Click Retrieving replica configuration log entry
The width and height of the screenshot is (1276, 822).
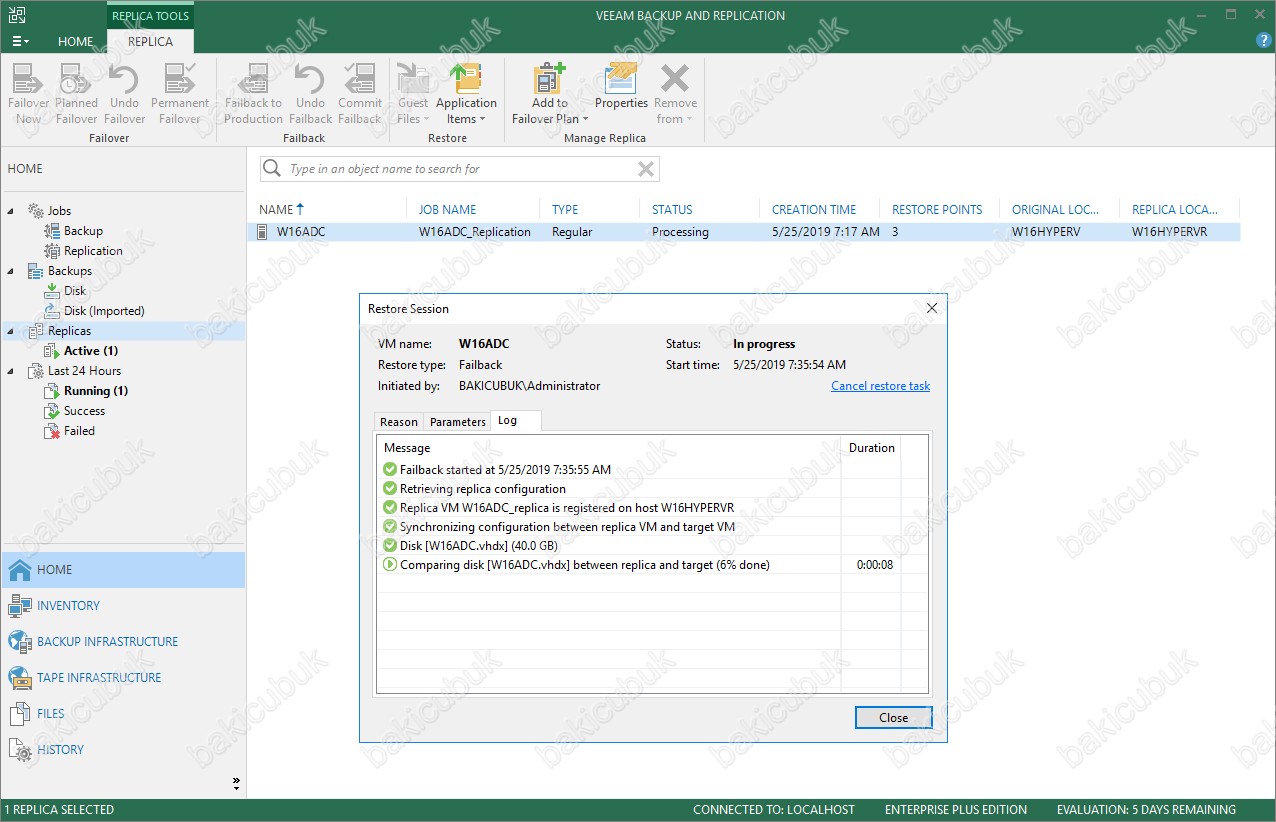point(483,489)
